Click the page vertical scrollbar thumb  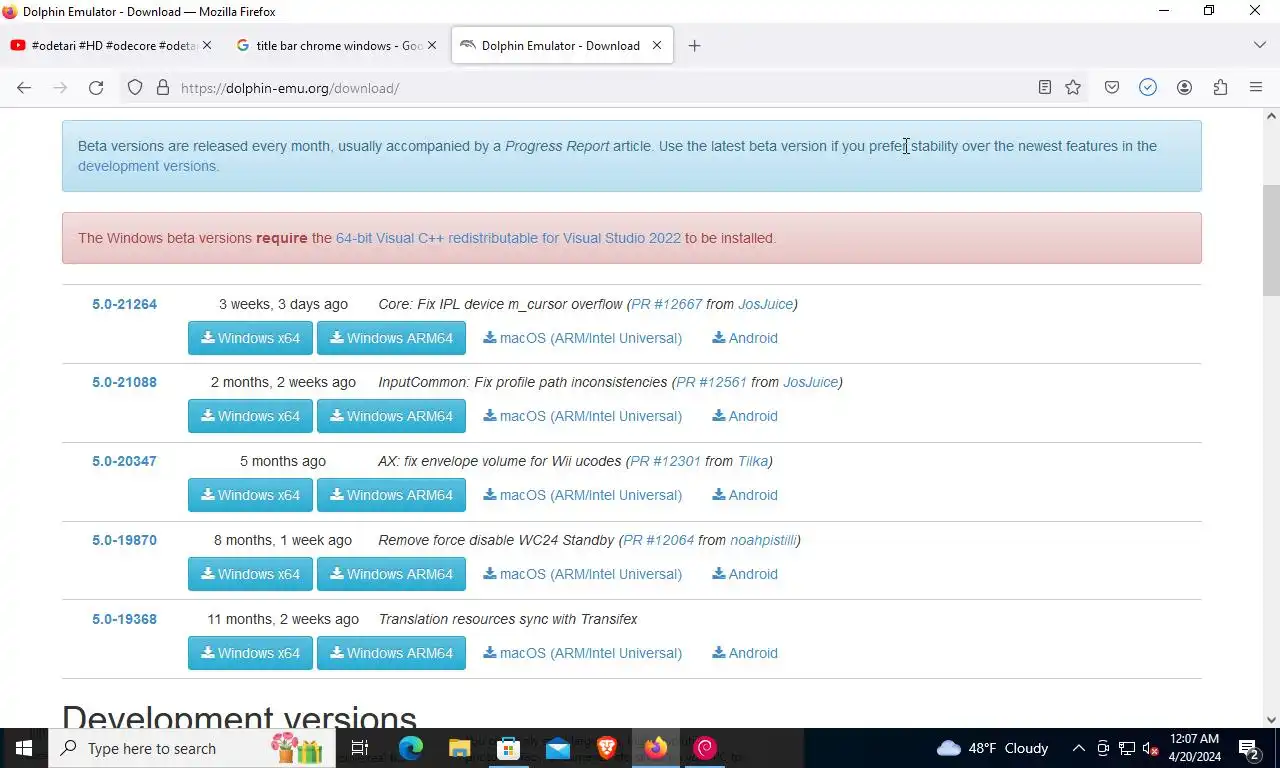tap(1271, 240)
